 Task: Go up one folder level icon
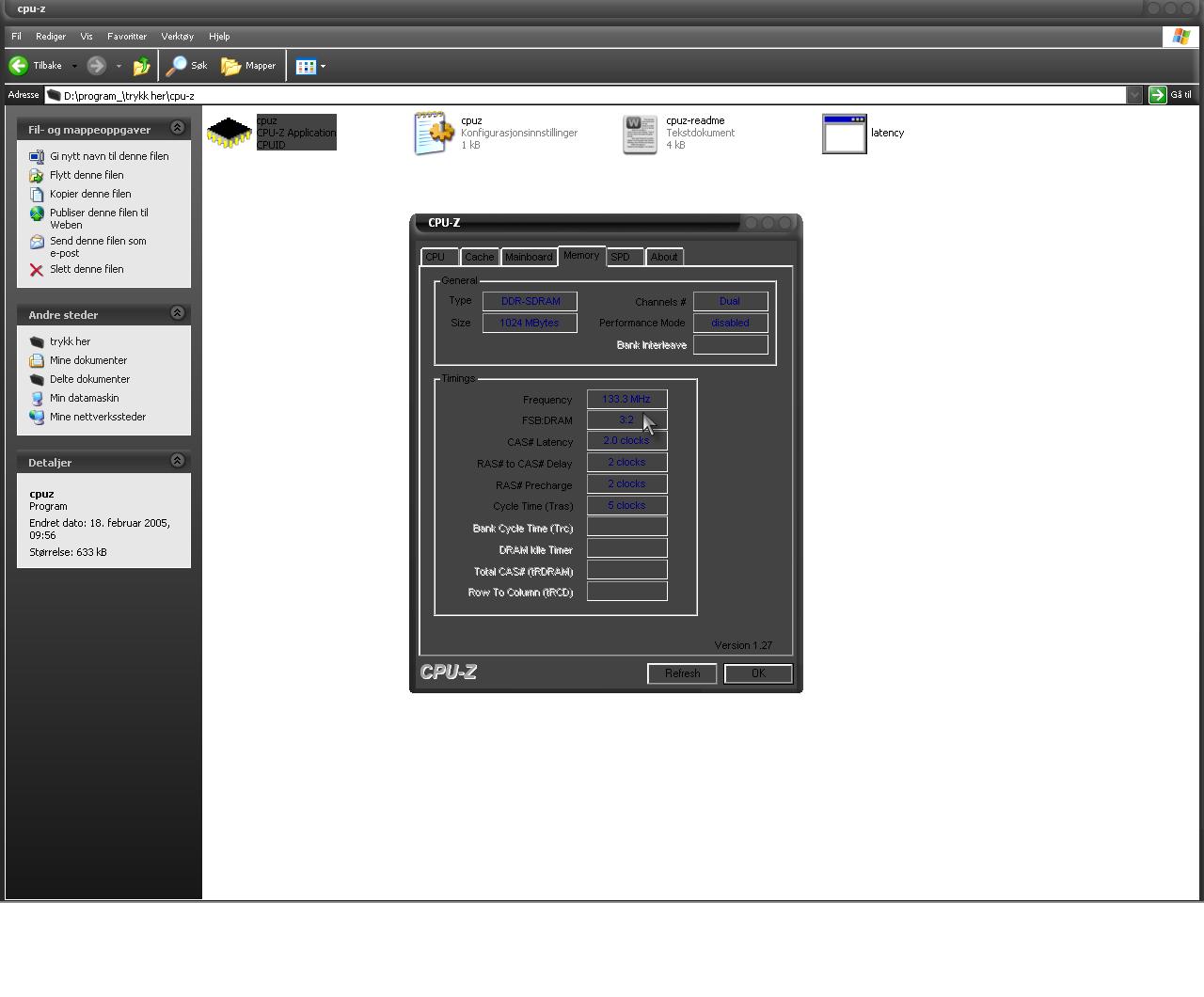[141, 66]
